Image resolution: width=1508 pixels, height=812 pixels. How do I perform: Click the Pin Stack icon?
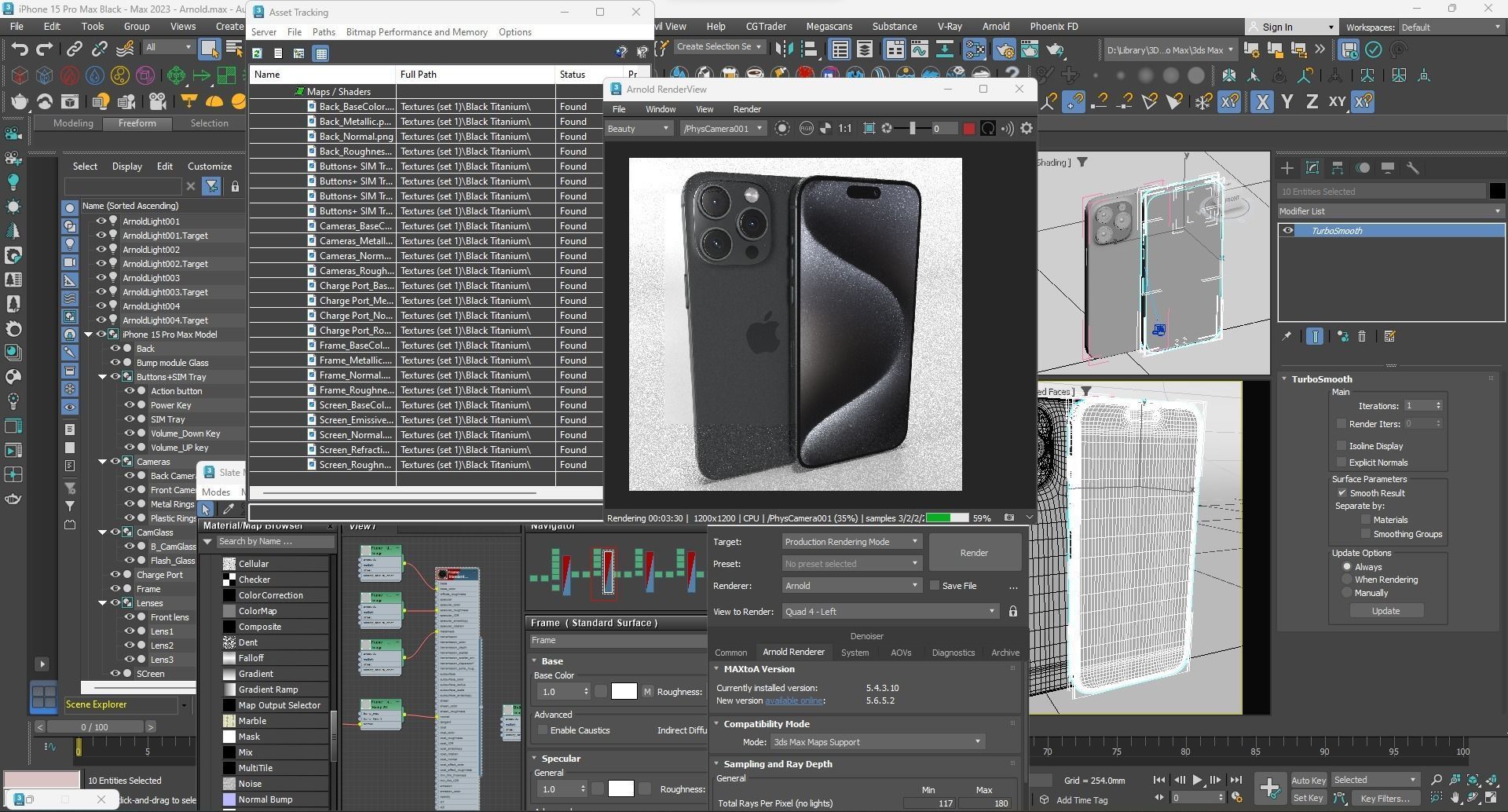(x=1287, y=337)
